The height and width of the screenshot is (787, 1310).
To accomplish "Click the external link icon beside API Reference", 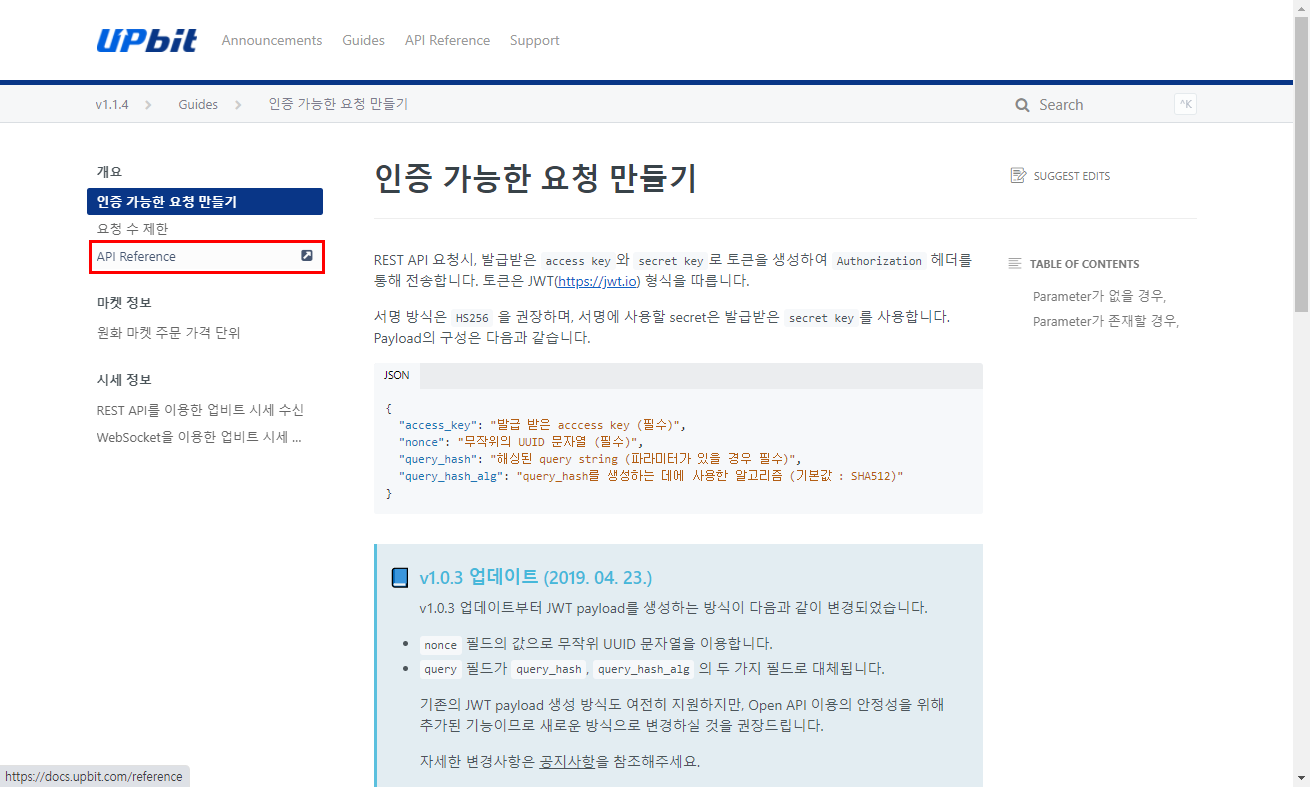I will pos(307,256).
